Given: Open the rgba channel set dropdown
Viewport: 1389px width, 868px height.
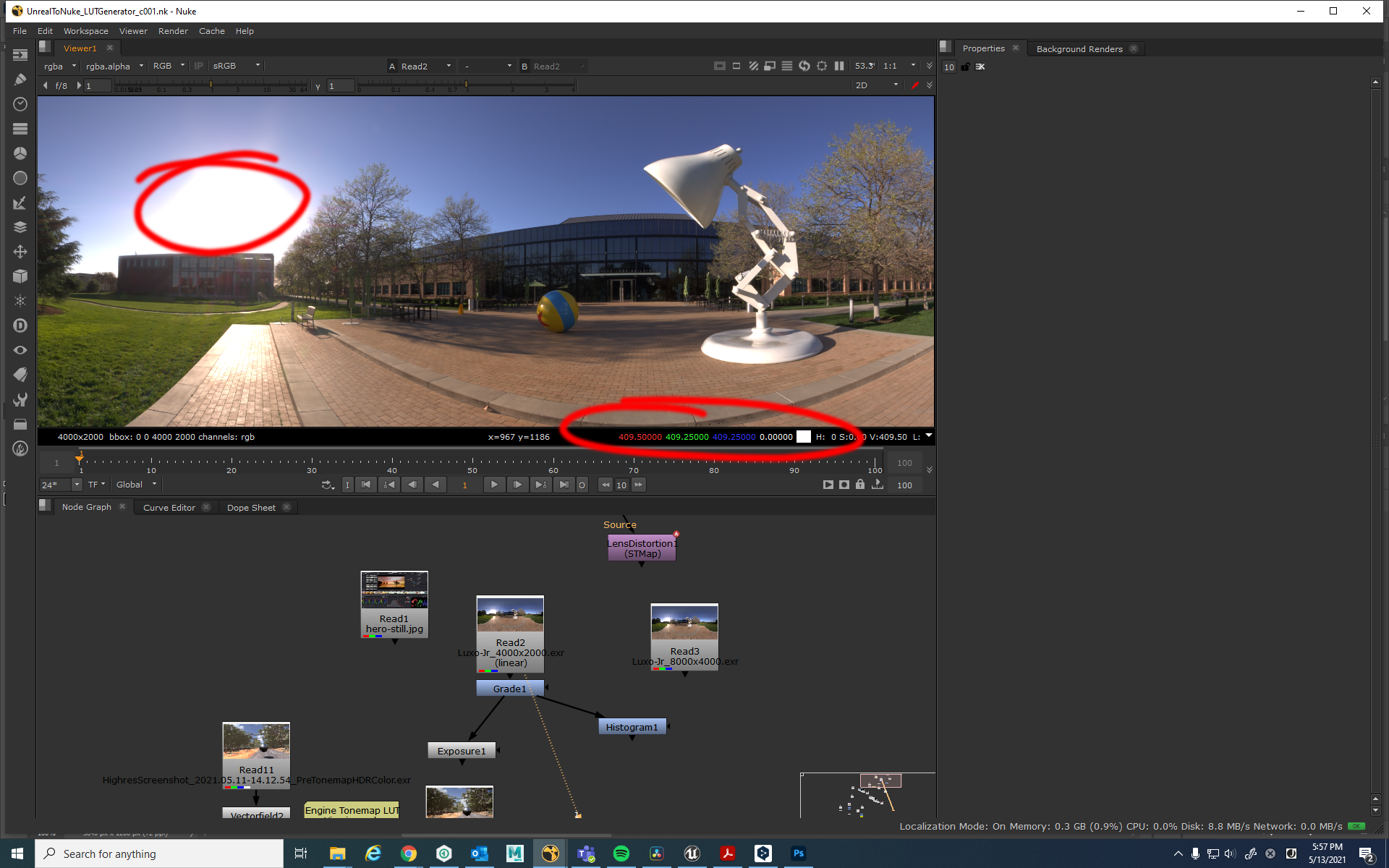Looking at the screenshot, I should click(x=59, y=66).
